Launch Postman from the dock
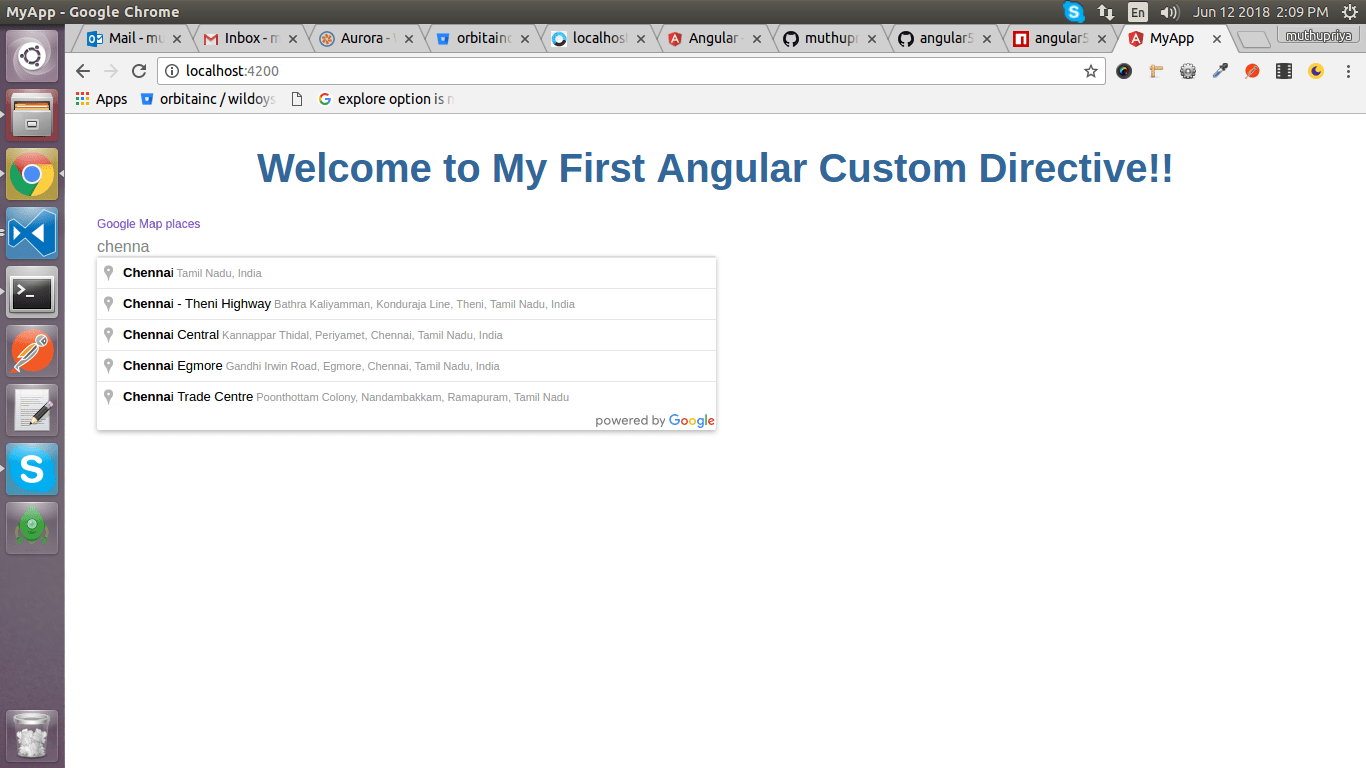Image resolution: width=1366 pixels, height=768 pixels. (32, 352)
